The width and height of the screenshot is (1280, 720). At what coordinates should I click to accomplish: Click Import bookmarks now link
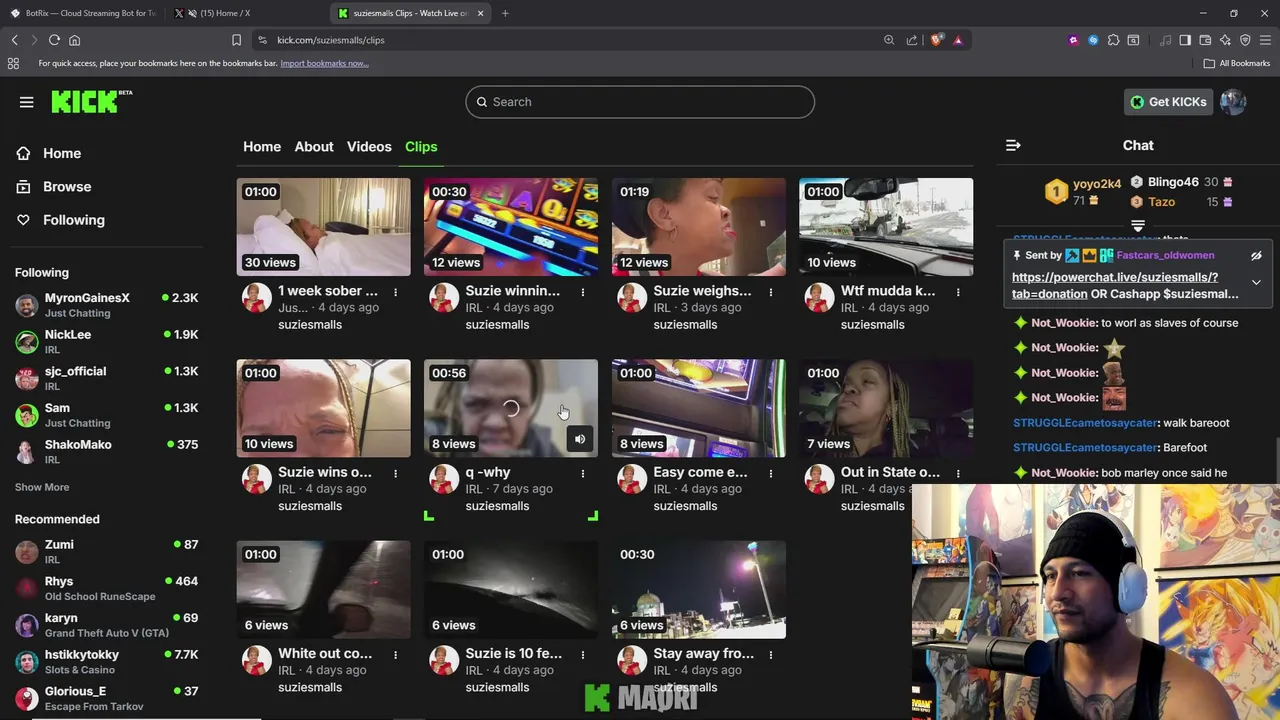coord(324,63)
